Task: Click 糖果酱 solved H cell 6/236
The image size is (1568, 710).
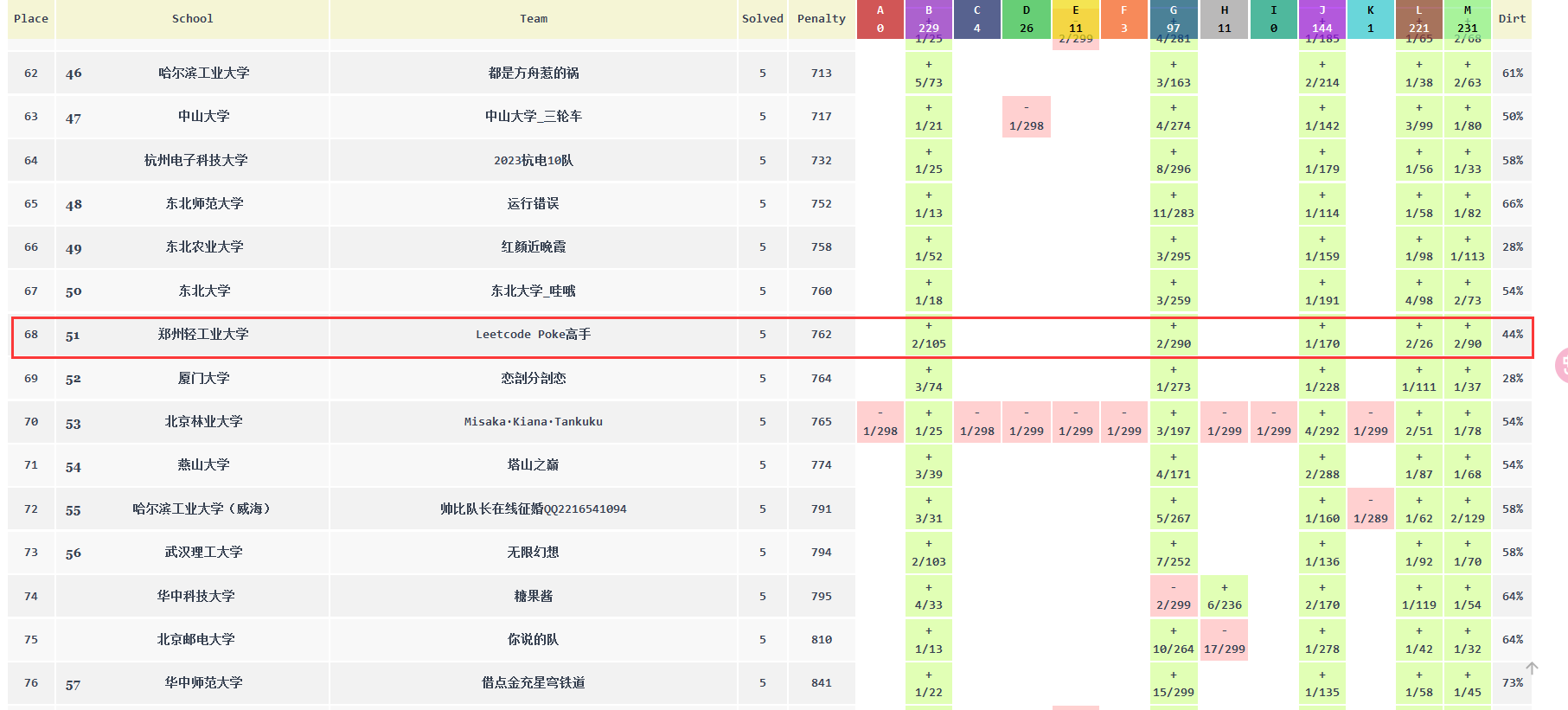Action: coord(1225,597)
